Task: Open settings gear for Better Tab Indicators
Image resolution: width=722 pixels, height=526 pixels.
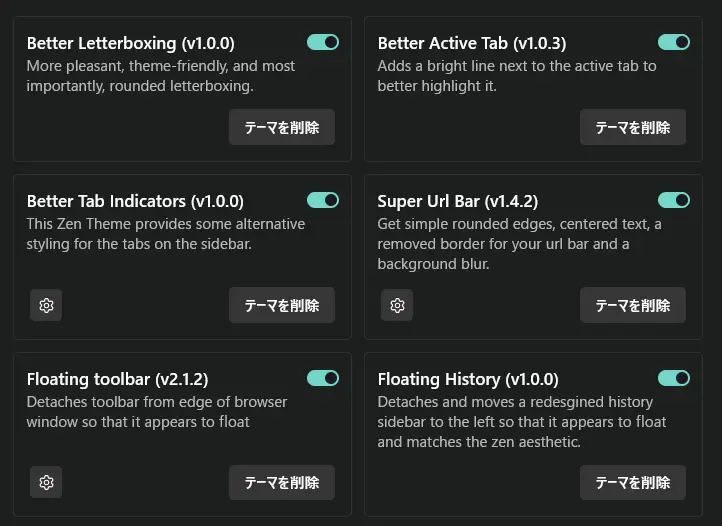Action: pyautogui.click(x=46, y=305)
